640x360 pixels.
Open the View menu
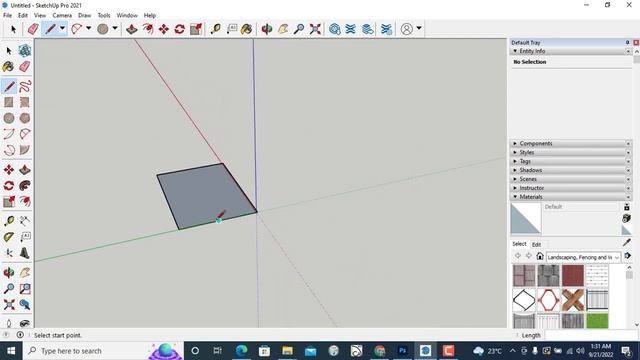point(40,15)
